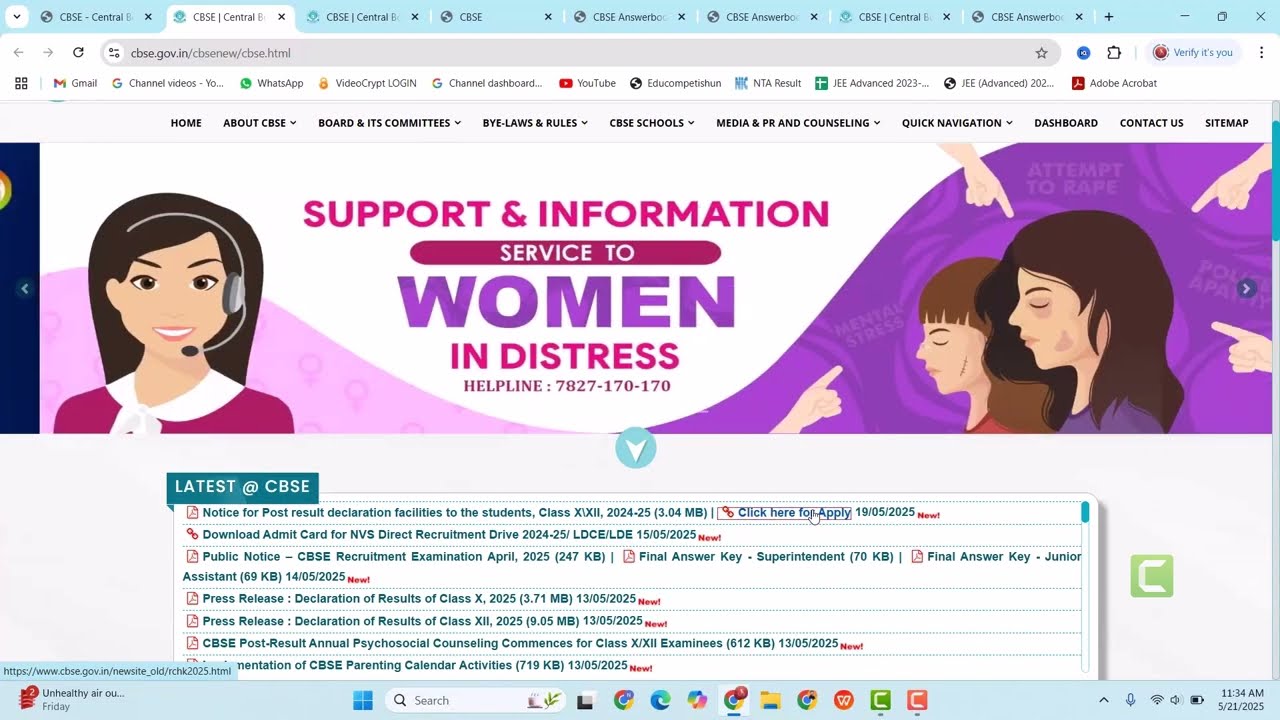Screen dimensions: 1280x720
Task: Click the green floating C widget
Action: point(1152,576)
